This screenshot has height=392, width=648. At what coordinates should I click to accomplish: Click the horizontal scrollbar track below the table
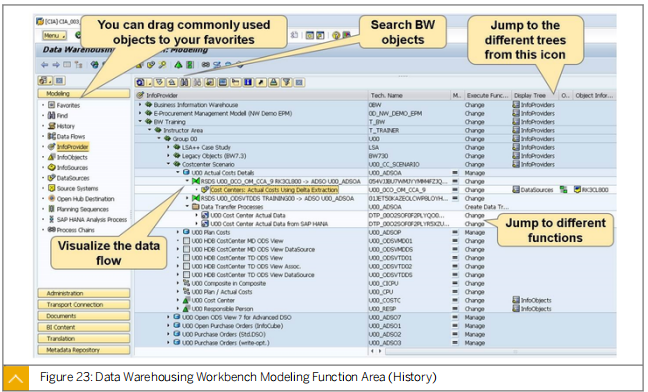[500, 352]
